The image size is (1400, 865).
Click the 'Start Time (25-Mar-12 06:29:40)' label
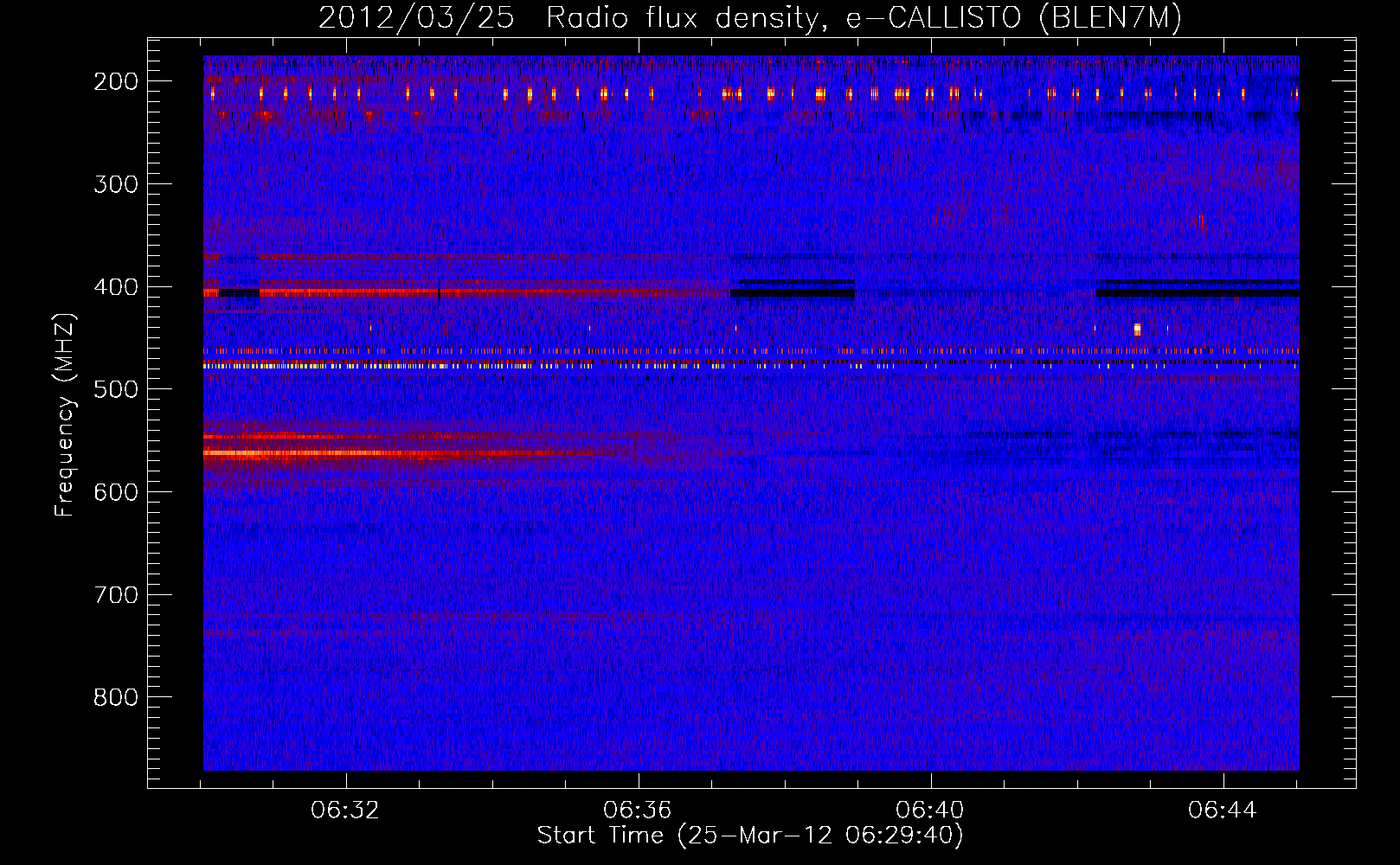[x=750, y=836]
